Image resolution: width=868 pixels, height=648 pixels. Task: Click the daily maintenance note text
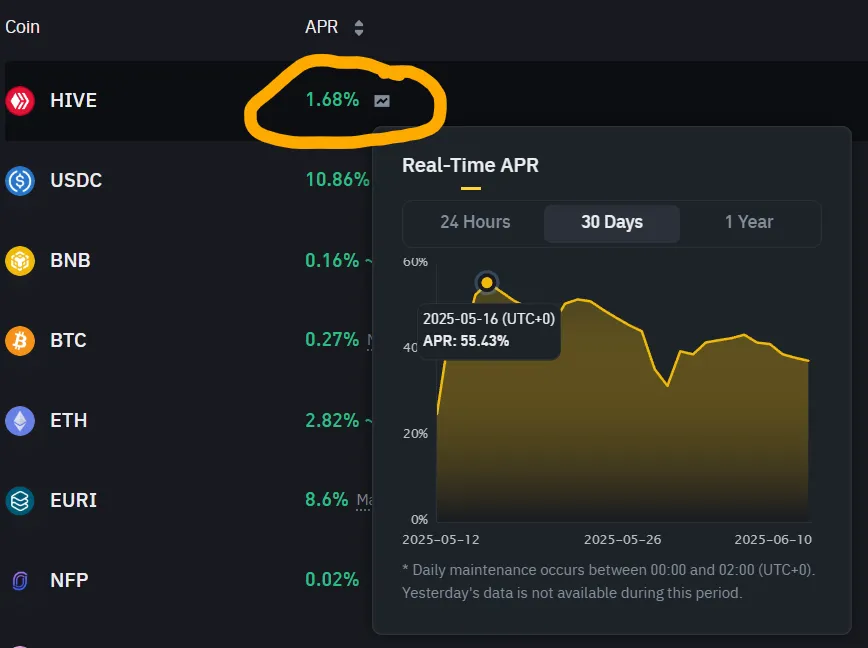click(x=608, y=581)
